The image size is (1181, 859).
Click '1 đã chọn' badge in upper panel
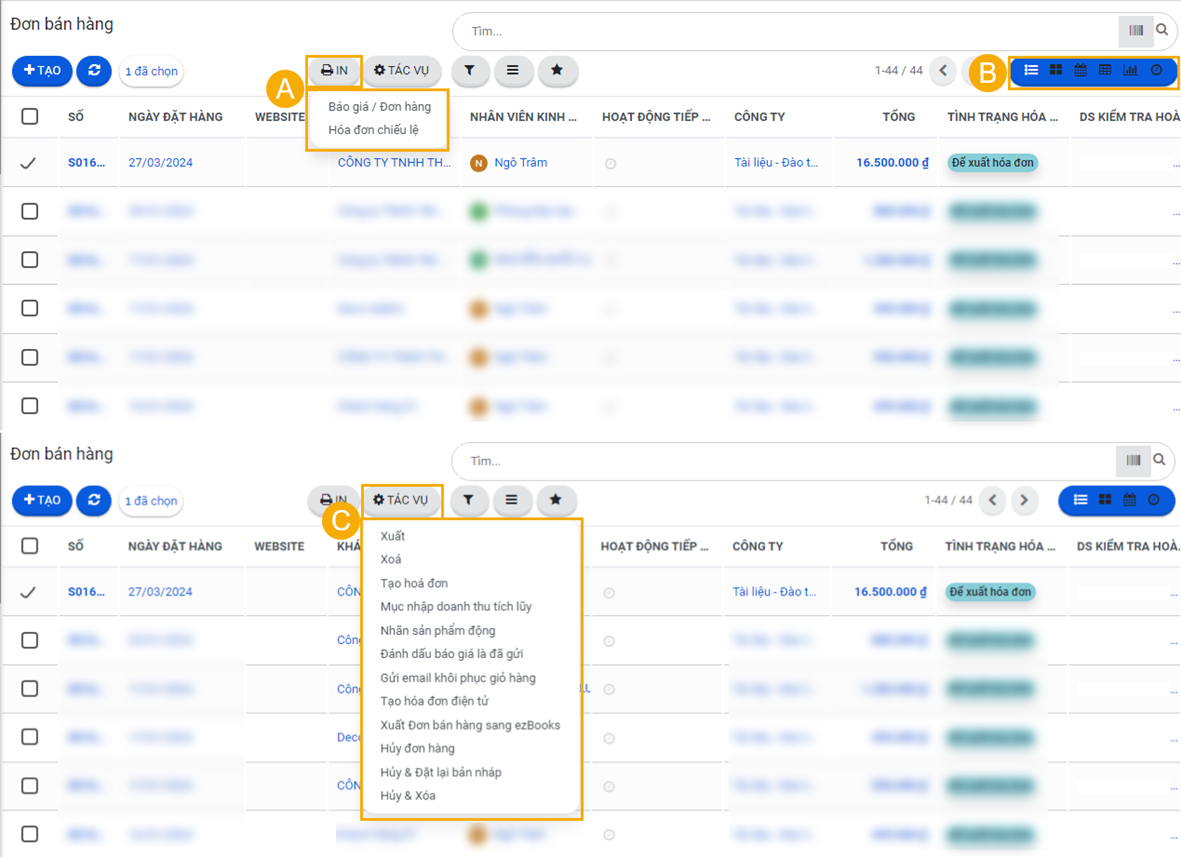(151, 72)
